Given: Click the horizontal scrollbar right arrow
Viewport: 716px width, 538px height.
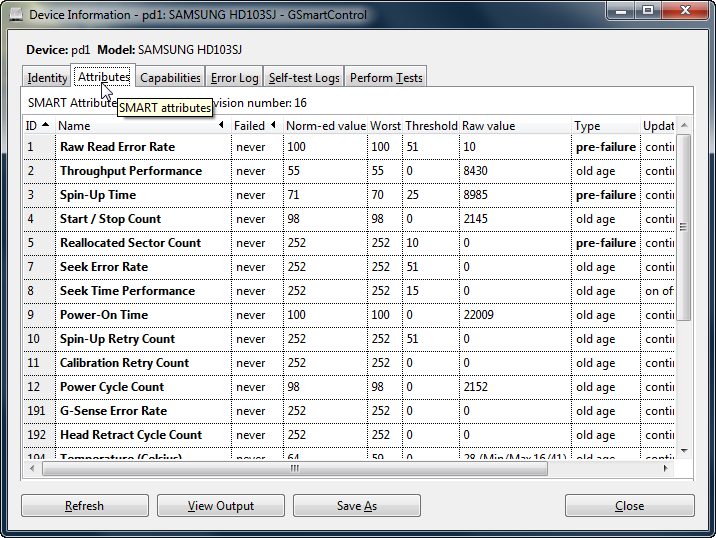Looking at the screenshot, I should pos(665,468).
